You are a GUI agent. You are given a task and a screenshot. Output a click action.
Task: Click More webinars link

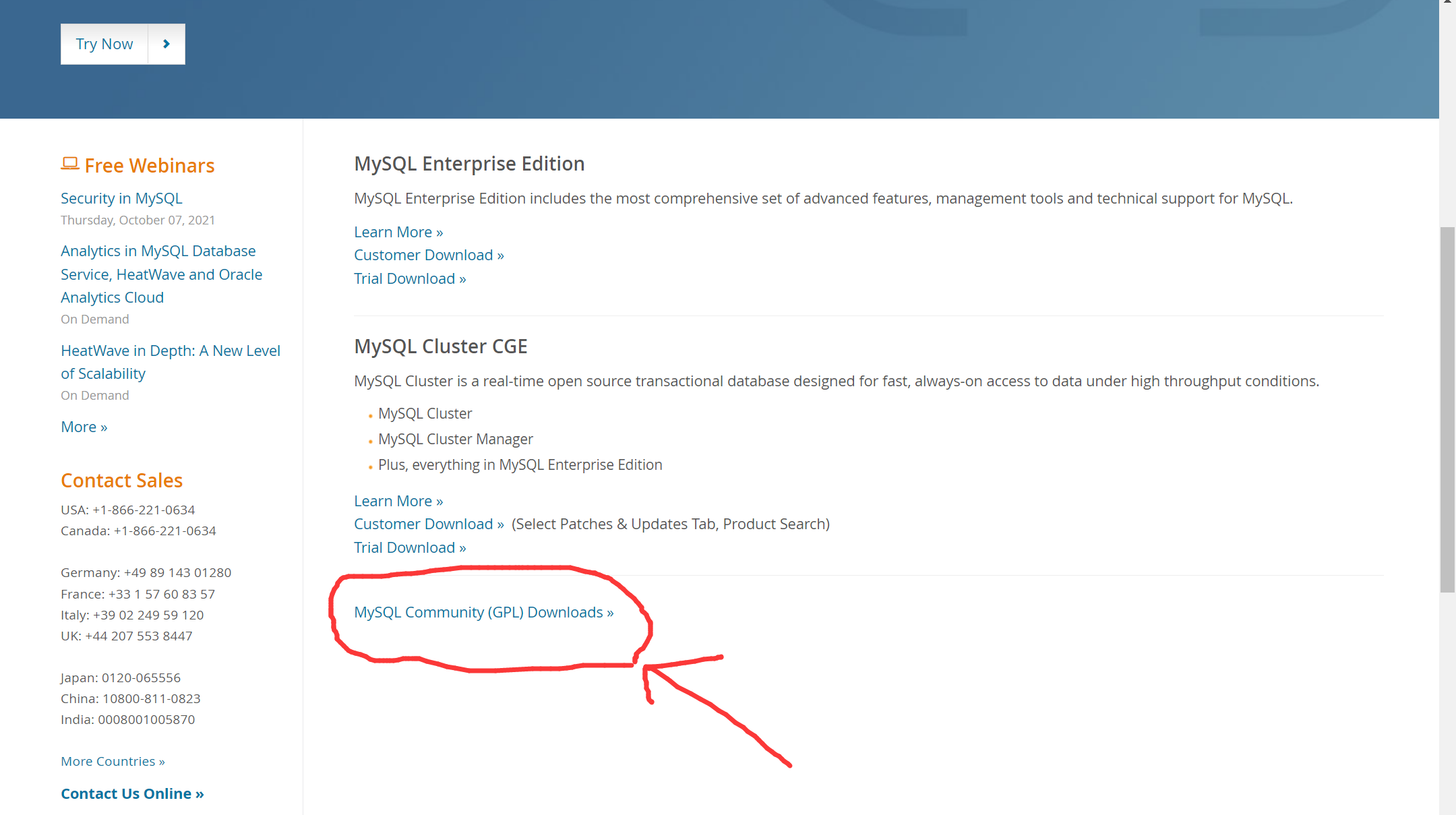[x=84, y=427]
